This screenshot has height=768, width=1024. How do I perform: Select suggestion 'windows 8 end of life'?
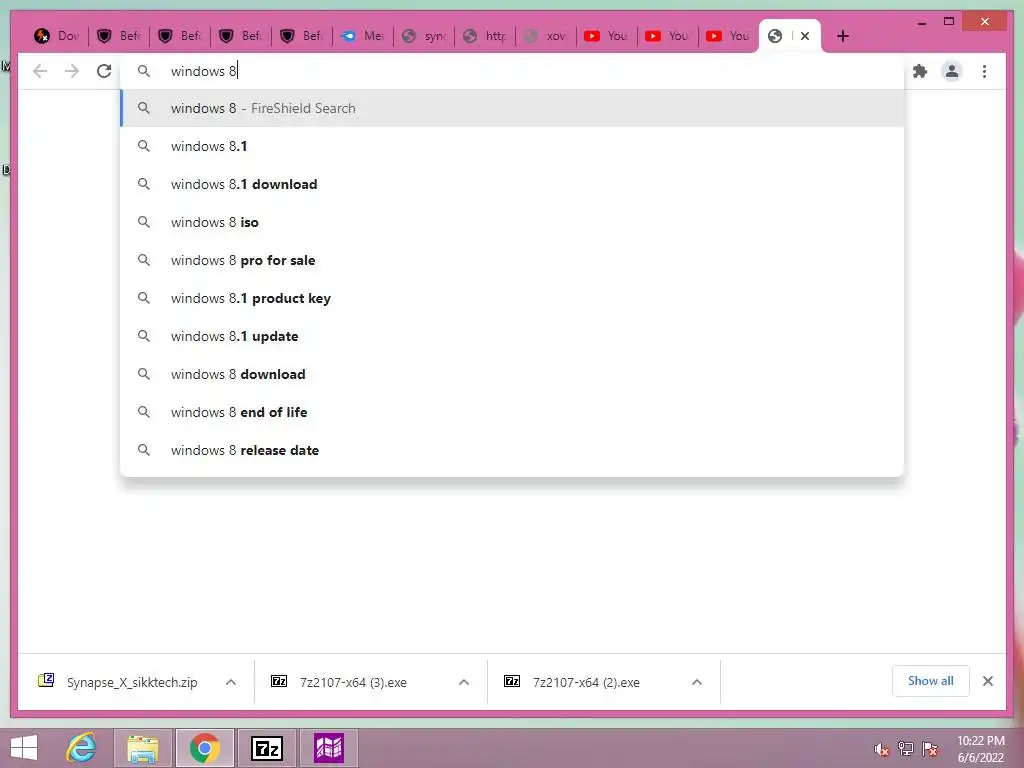[513, 411]
